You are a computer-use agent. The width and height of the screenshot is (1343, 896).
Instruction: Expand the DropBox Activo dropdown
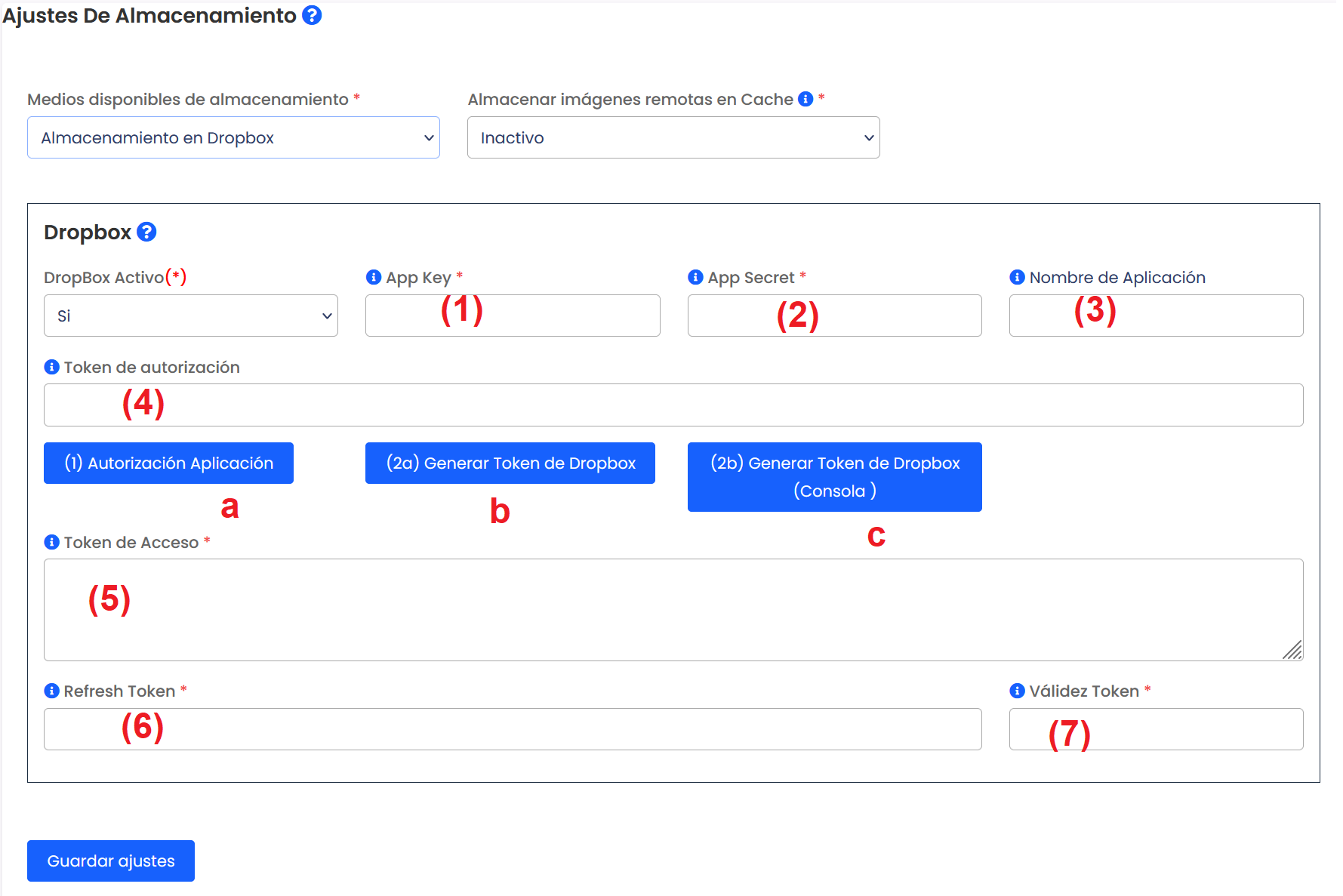190,316
